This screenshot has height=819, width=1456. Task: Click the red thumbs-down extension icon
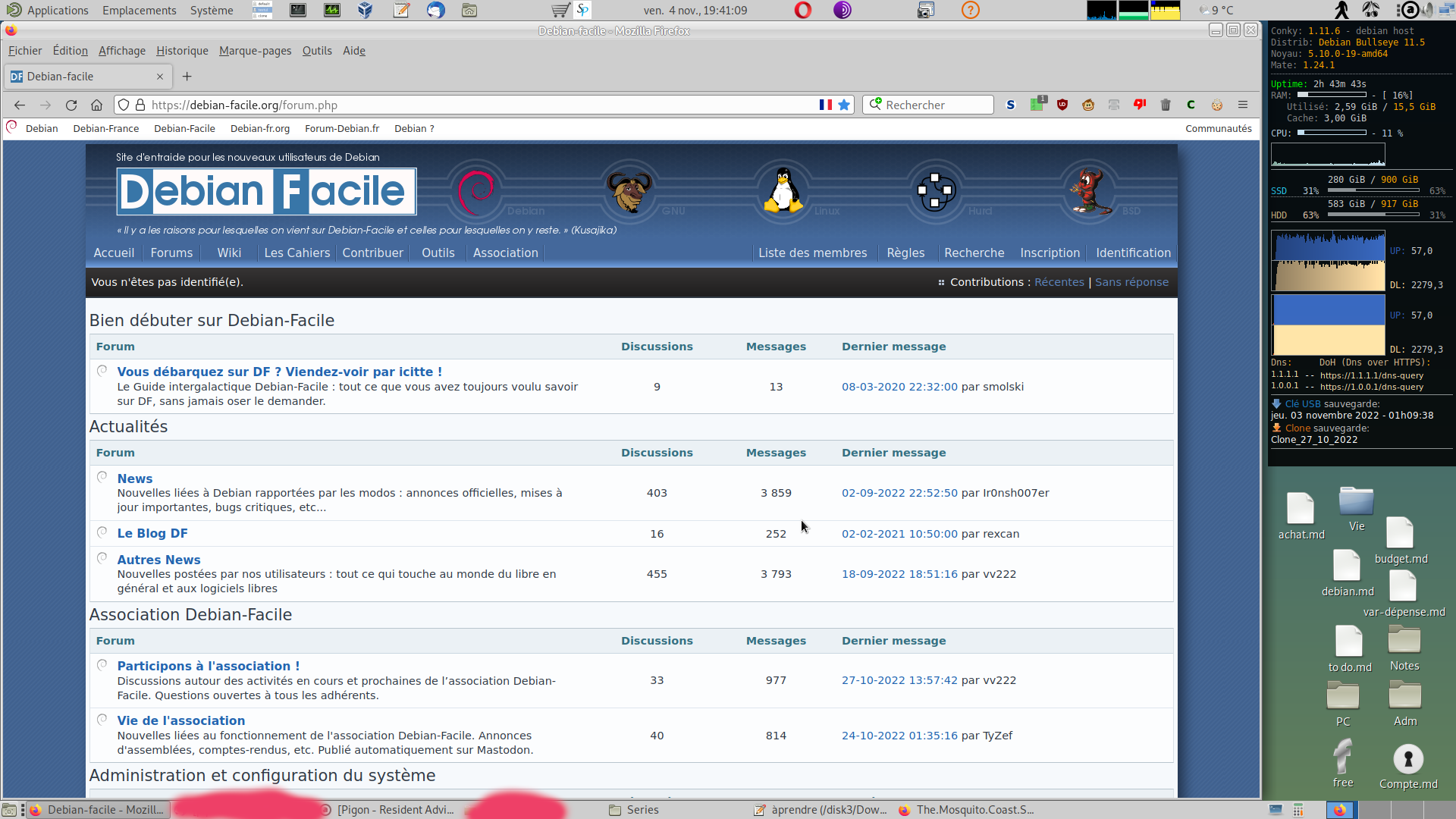pyautogui.click(x=1140, y=105)
